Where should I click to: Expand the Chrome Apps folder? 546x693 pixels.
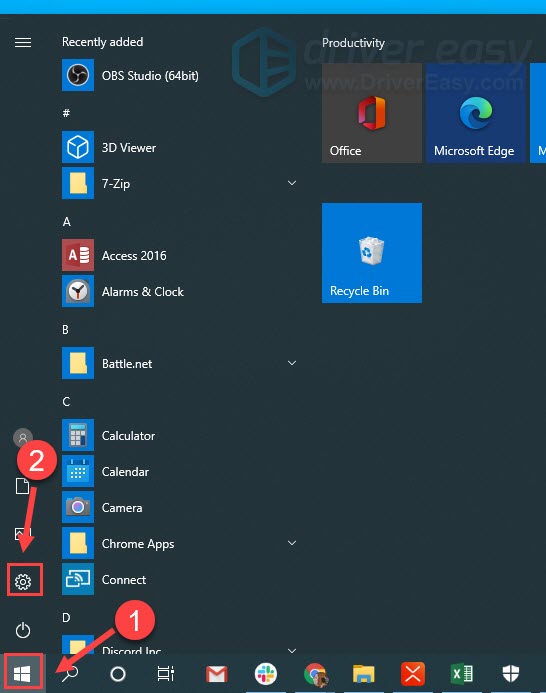[x=292, y=543]
